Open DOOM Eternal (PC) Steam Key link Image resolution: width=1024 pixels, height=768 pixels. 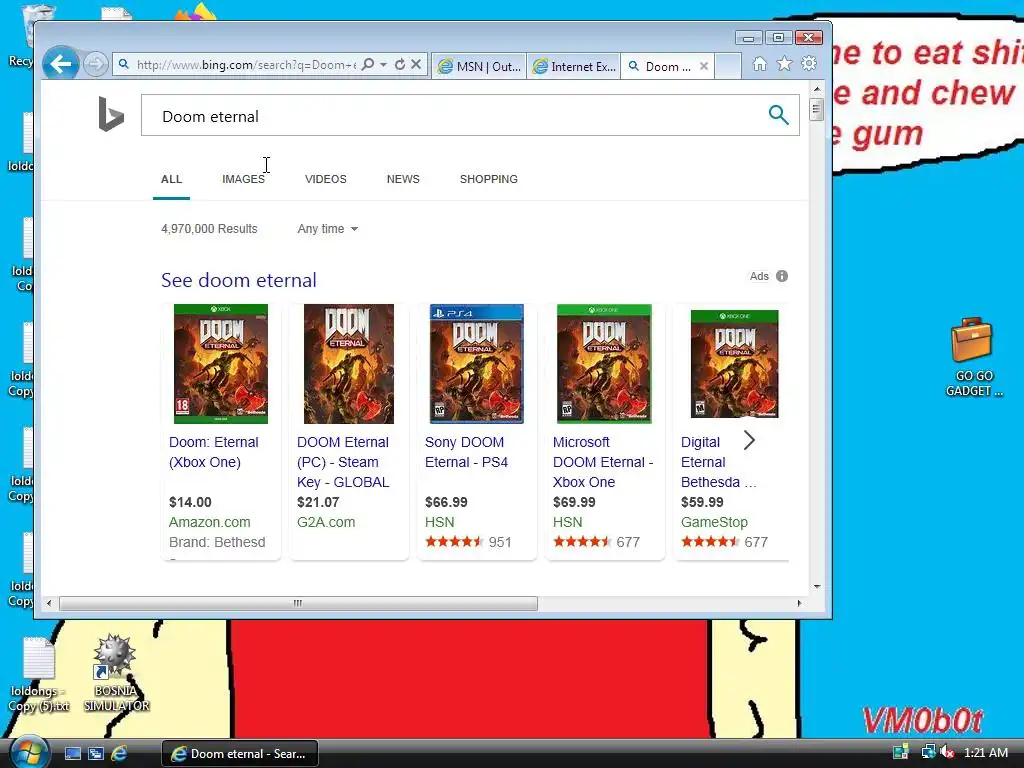pos(343,462)
